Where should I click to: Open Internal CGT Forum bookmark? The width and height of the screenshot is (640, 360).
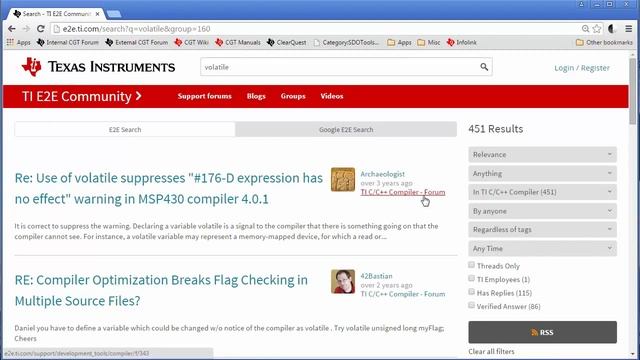tap(68, 42)
